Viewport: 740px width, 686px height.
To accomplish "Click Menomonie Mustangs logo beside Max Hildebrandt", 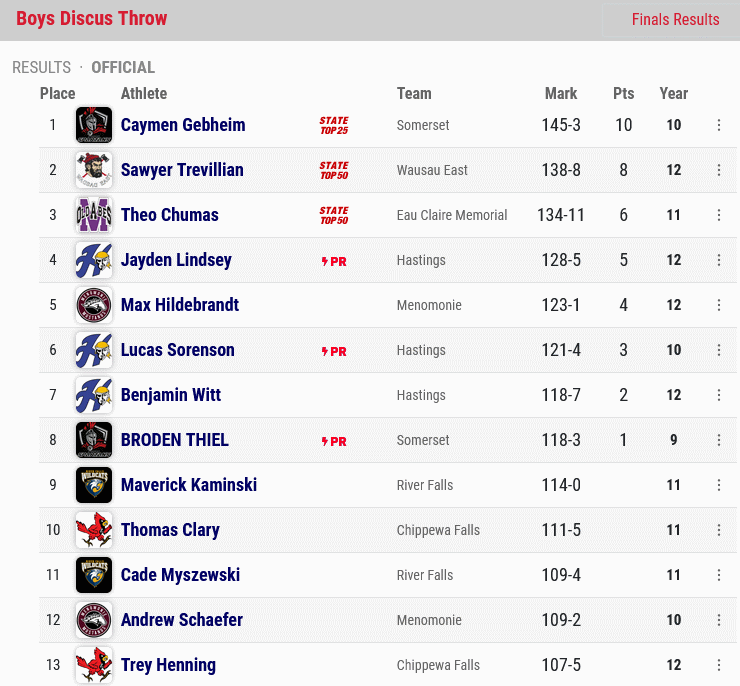I will pyautogui.click(x=94, y=305).
